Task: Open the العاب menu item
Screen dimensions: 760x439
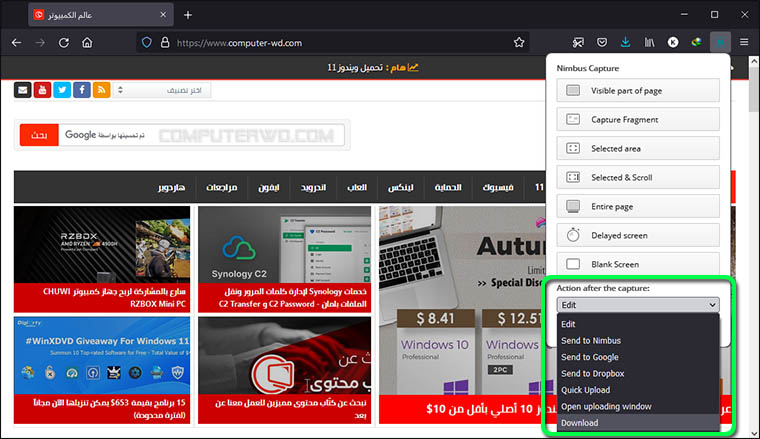Action: (x=357, y=187)
